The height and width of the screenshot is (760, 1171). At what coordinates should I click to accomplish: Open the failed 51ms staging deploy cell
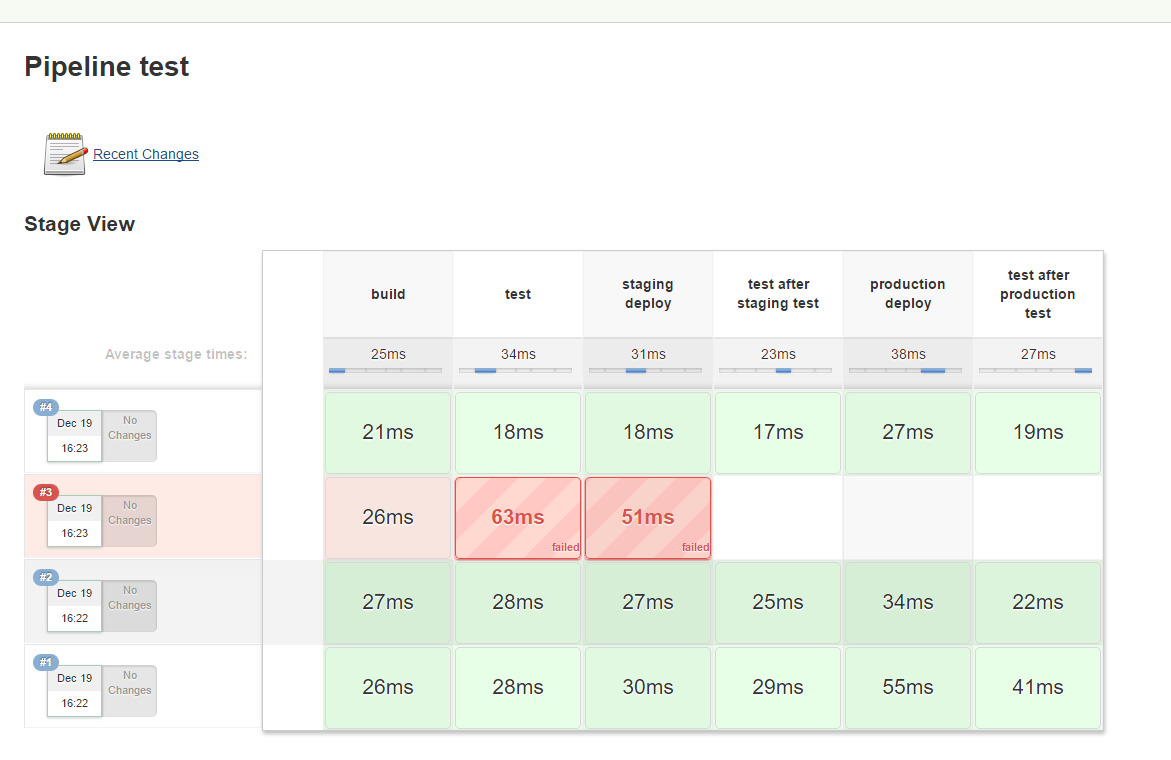tap(648, 518)
